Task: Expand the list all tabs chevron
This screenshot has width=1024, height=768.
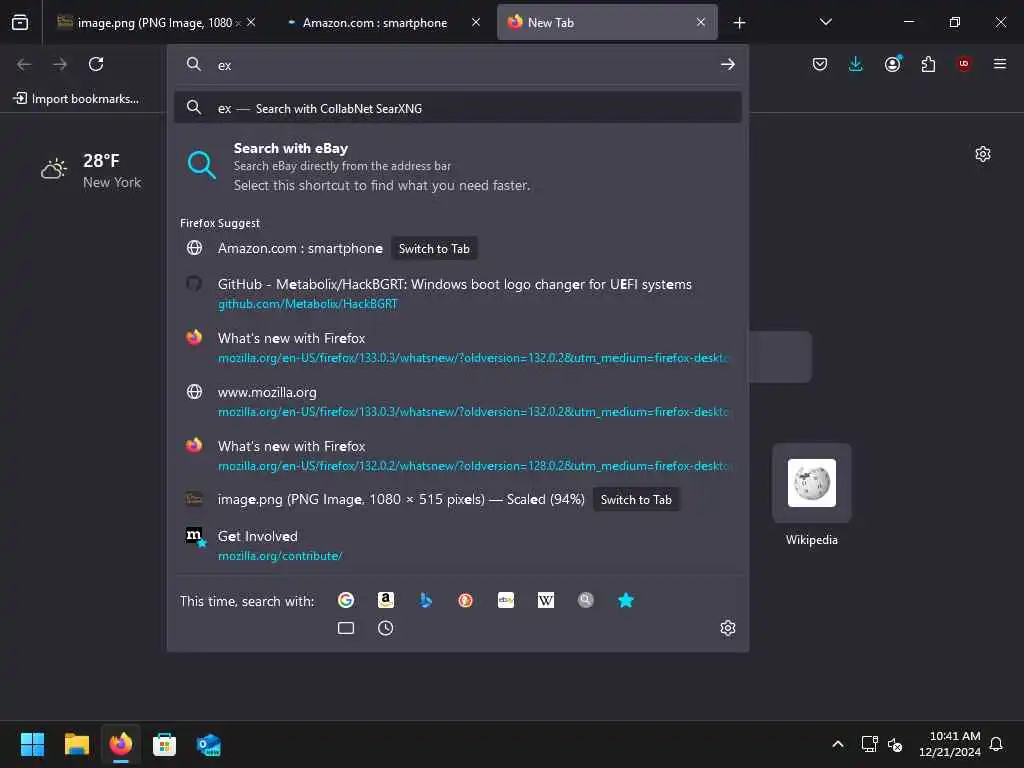Action: pyautogui.click(x=826, y=22)
